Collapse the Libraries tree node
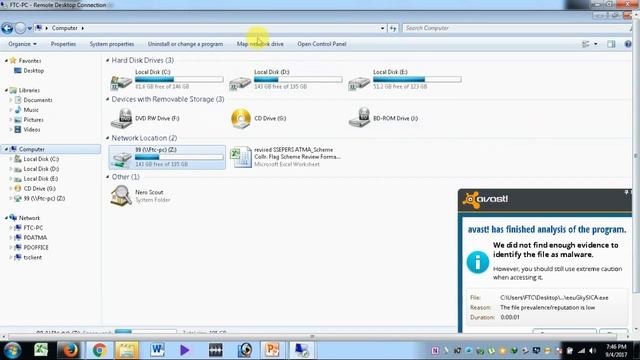 point(6,90)
